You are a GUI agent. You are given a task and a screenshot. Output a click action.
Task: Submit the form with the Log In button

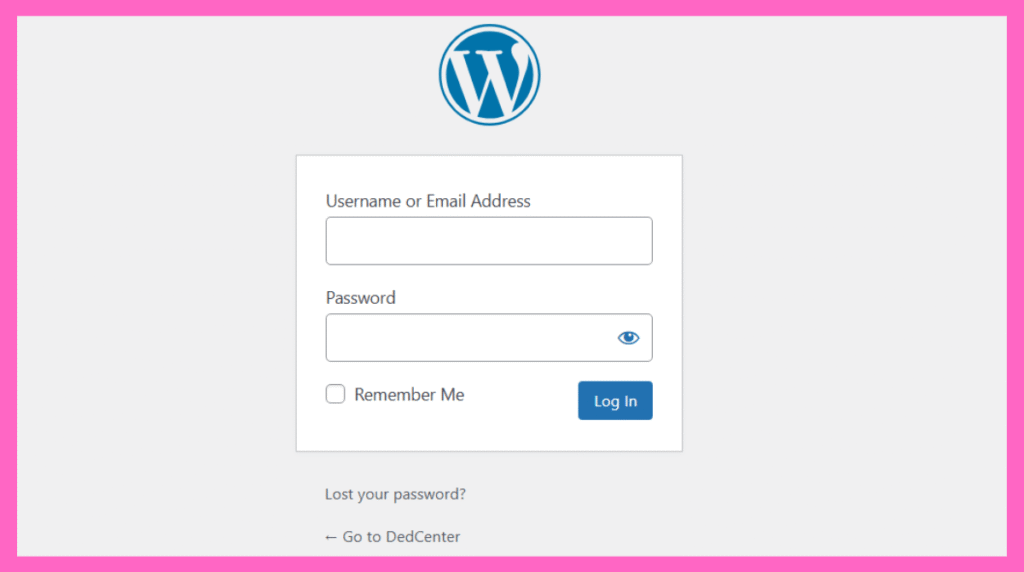pyautogui.click(x=615, y=400)
